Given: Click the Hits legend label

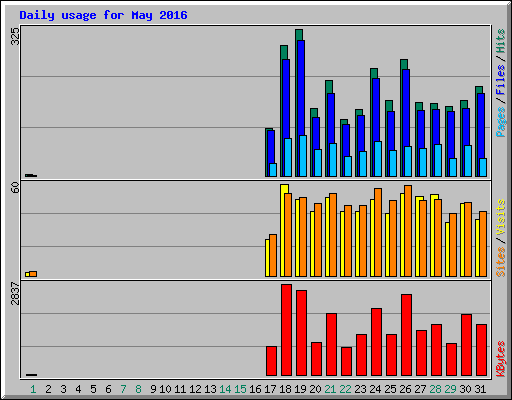Looking at the screenshot, I should click(501, 41).
